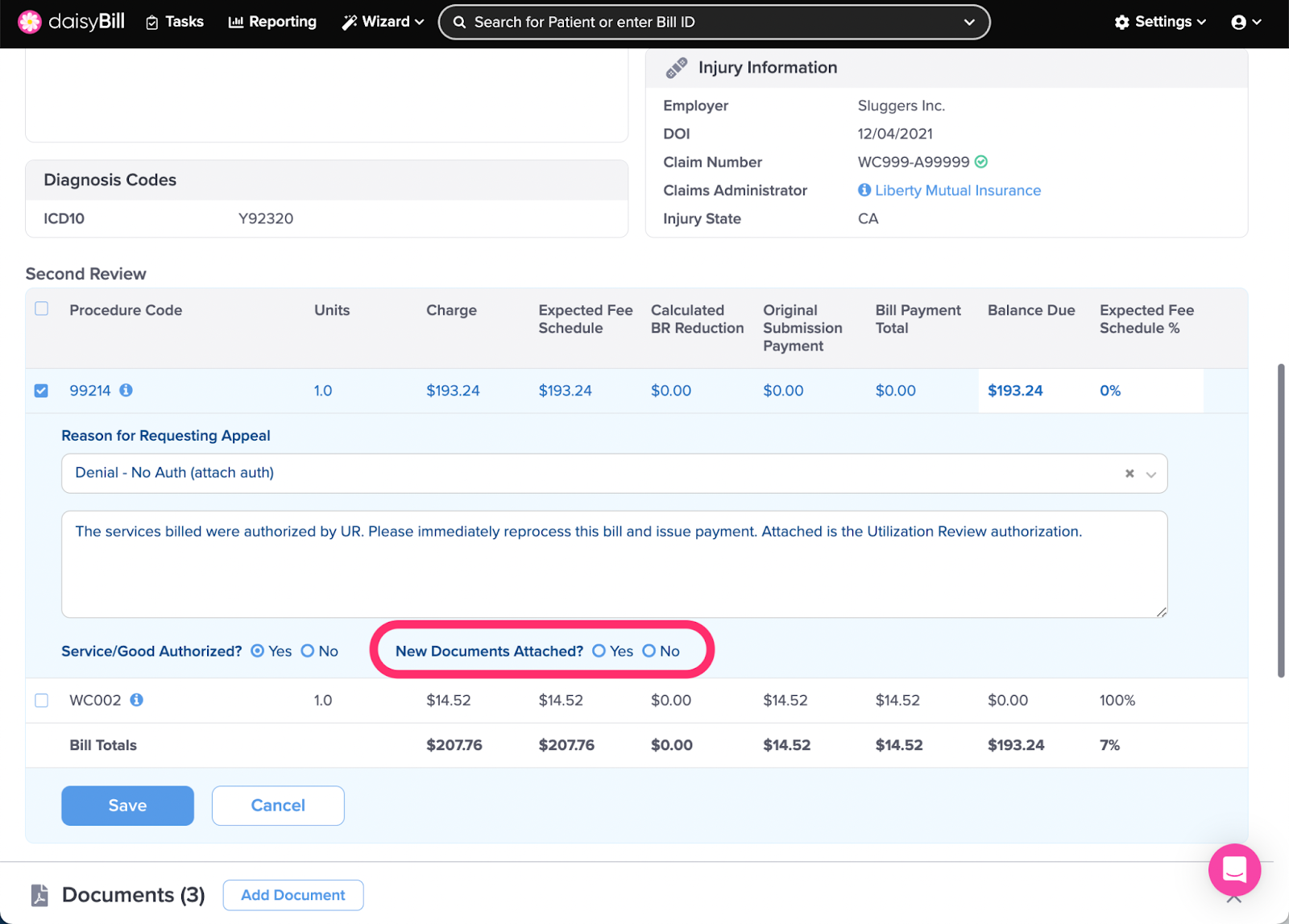Open the pink chat messenger bubble
Image resolution: width=1289 pixels, height=924 pixels.
coord(1234,870)
